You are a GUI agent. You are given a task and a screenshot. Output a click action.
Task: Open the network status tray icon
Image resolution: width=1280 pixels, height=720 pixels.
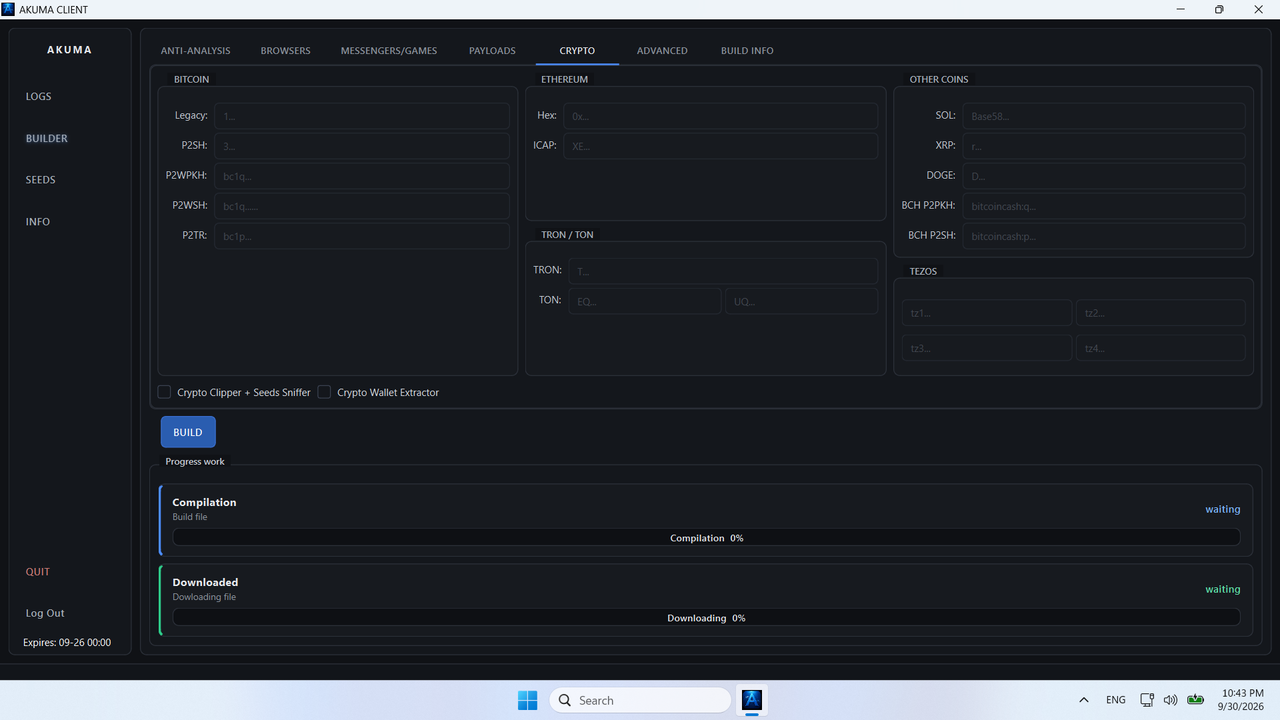pyautogui.click(x=1147, y=700)
